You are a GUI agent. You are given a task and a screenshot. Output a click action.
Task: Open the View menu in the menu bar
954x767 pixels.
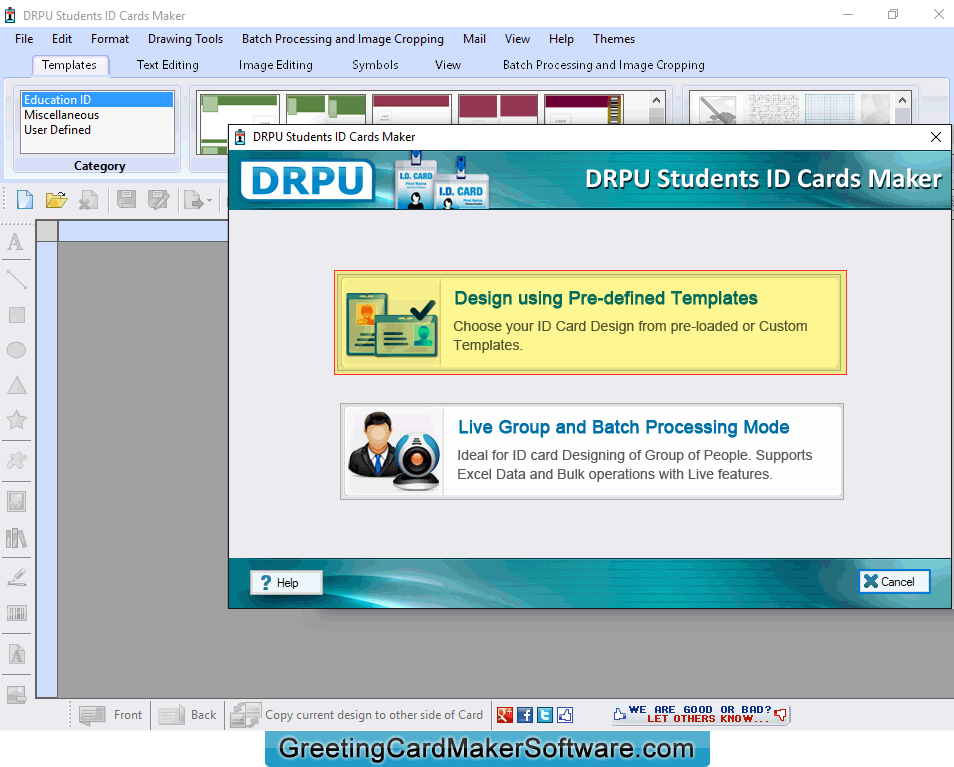pyautogui.click(x=517, y=39)
